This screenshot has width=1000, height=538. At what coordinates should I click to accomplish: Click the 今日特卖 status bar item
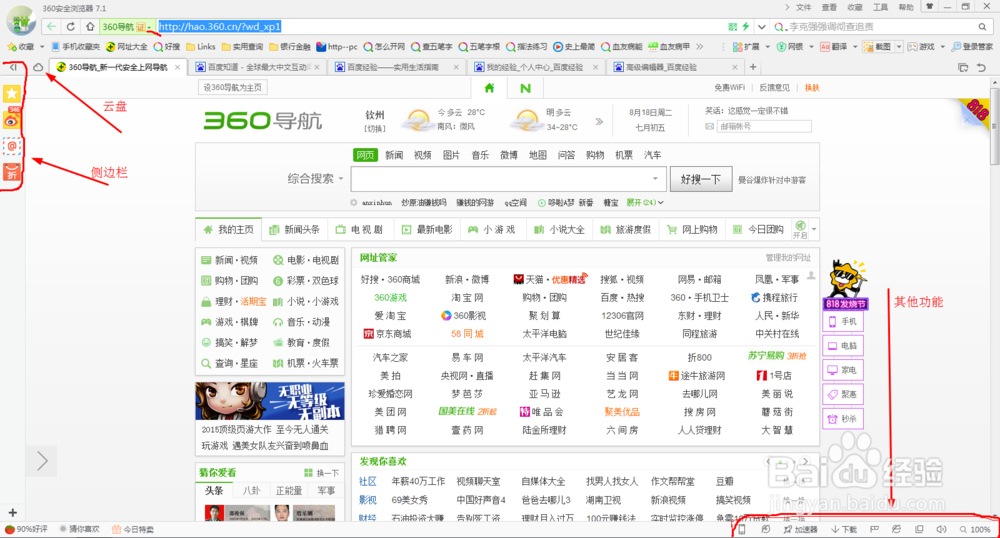click(x=133, y=529)
